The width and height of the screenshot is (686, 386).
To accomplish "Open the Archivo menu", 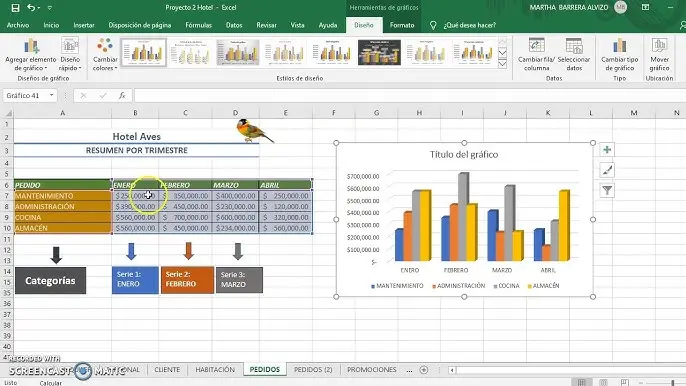I will (18, 25).
